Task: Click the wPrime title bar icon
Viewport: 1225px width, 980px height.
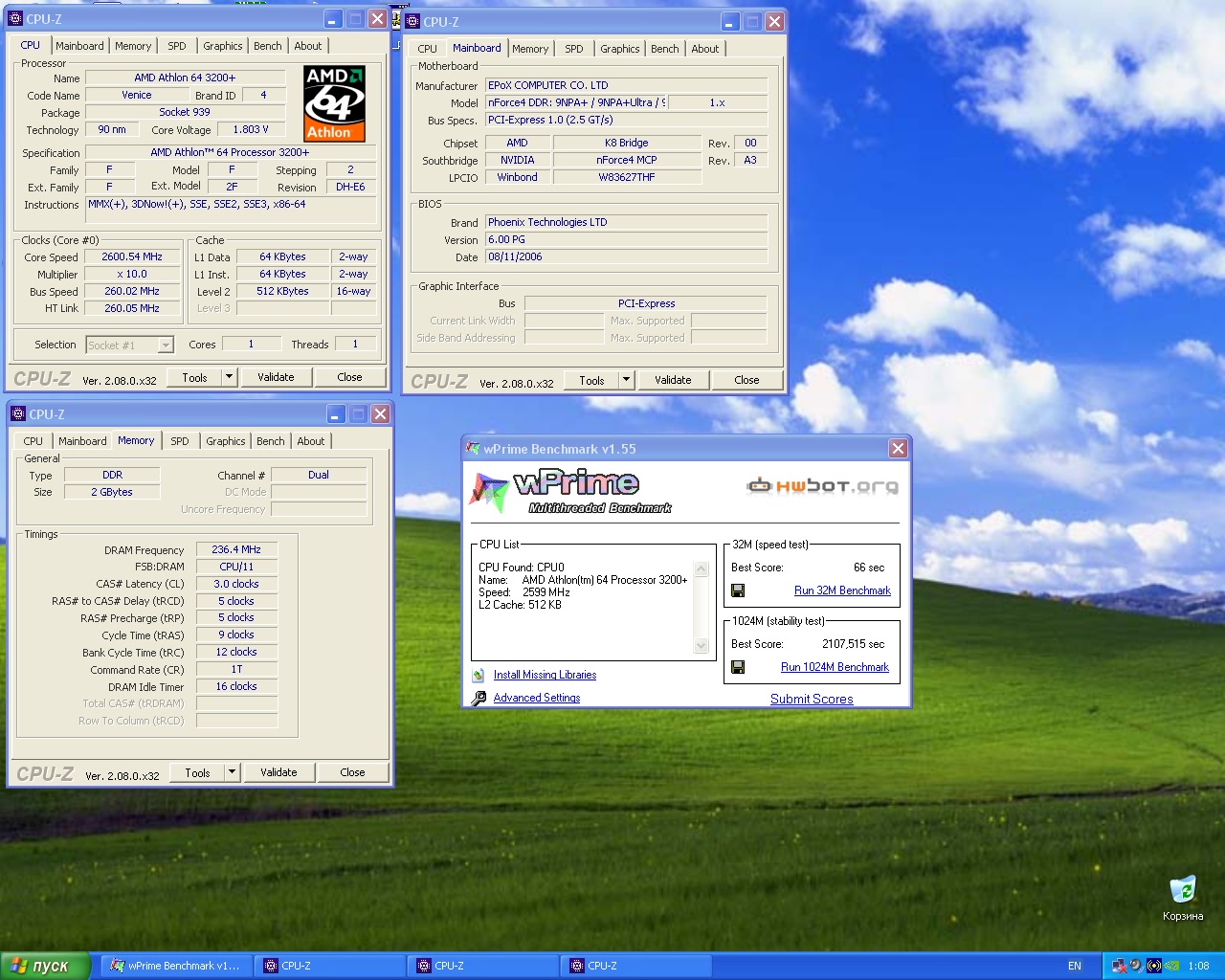Action: (473, 448)
